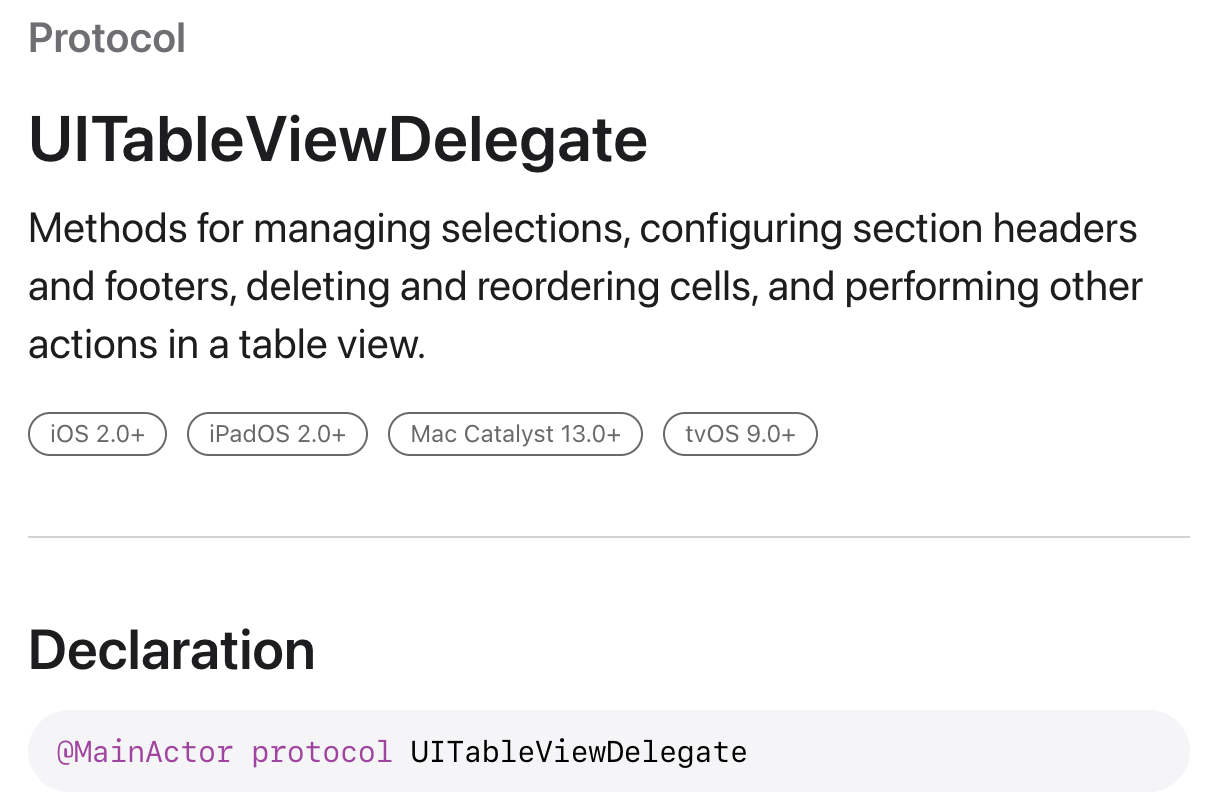Click the Protocol eyebrow label
This screenshot has height=812, width=1216.
(x=107, y=39)
